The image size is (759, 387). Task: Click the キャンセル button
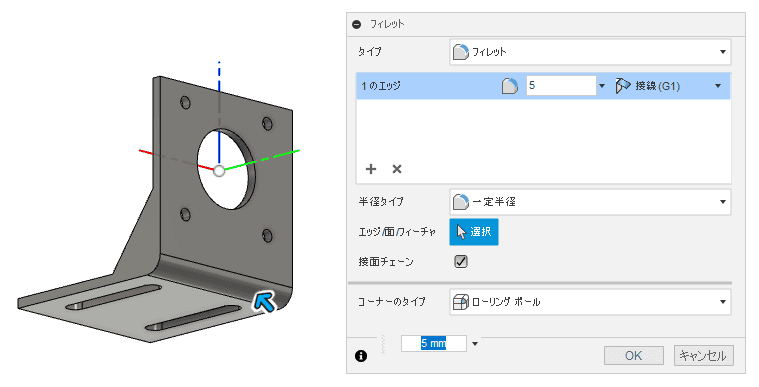(703, 356)
